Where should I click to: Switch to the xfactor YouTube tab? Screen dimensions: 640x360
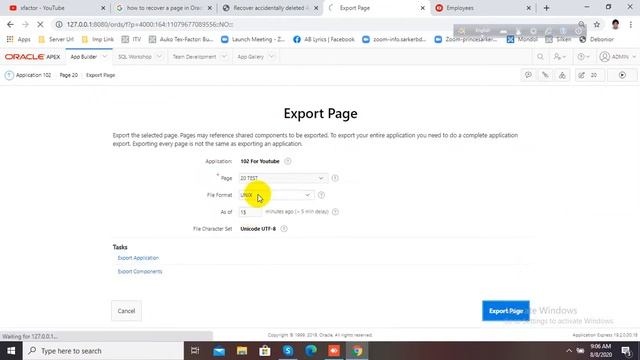click(x=57, y=8)
